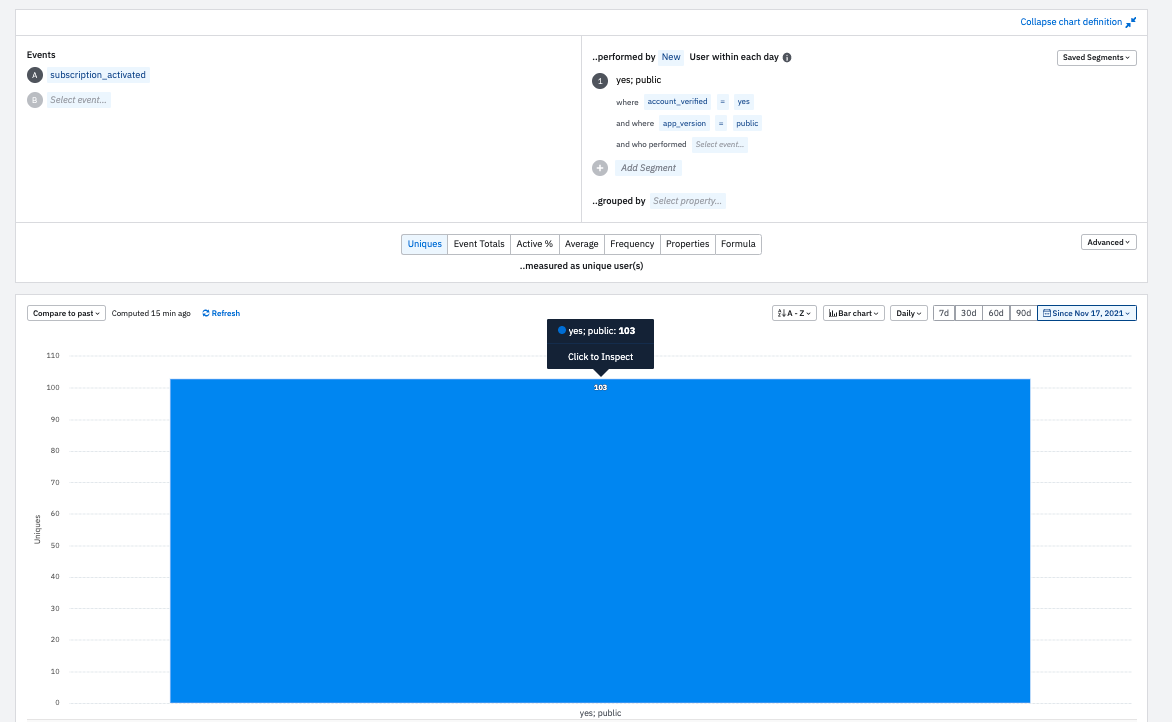Image resolution: width=1172 pixels, height=722 pixels.
Task: Open the A - Z sort dropdown
Action: point(794,313)
